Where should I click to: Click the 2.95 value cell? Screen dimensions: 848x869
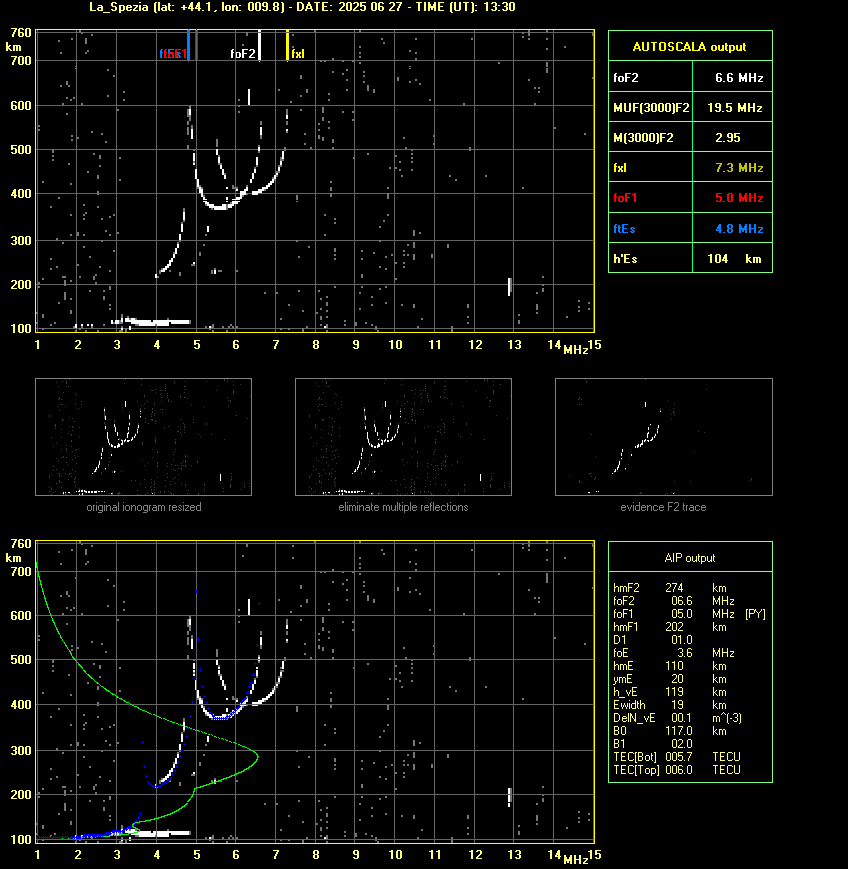[732, 137]
